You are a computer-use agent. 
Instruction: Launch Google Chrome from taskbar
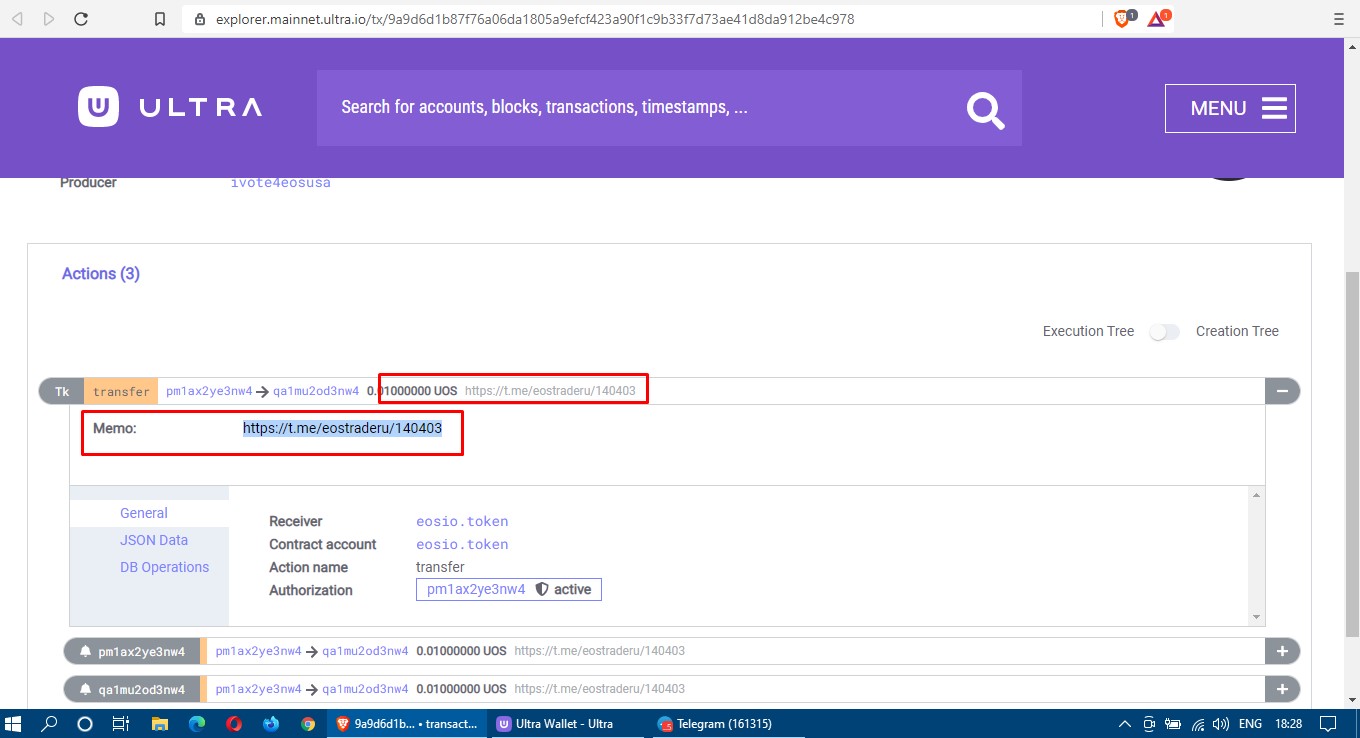tap(308, 723)
